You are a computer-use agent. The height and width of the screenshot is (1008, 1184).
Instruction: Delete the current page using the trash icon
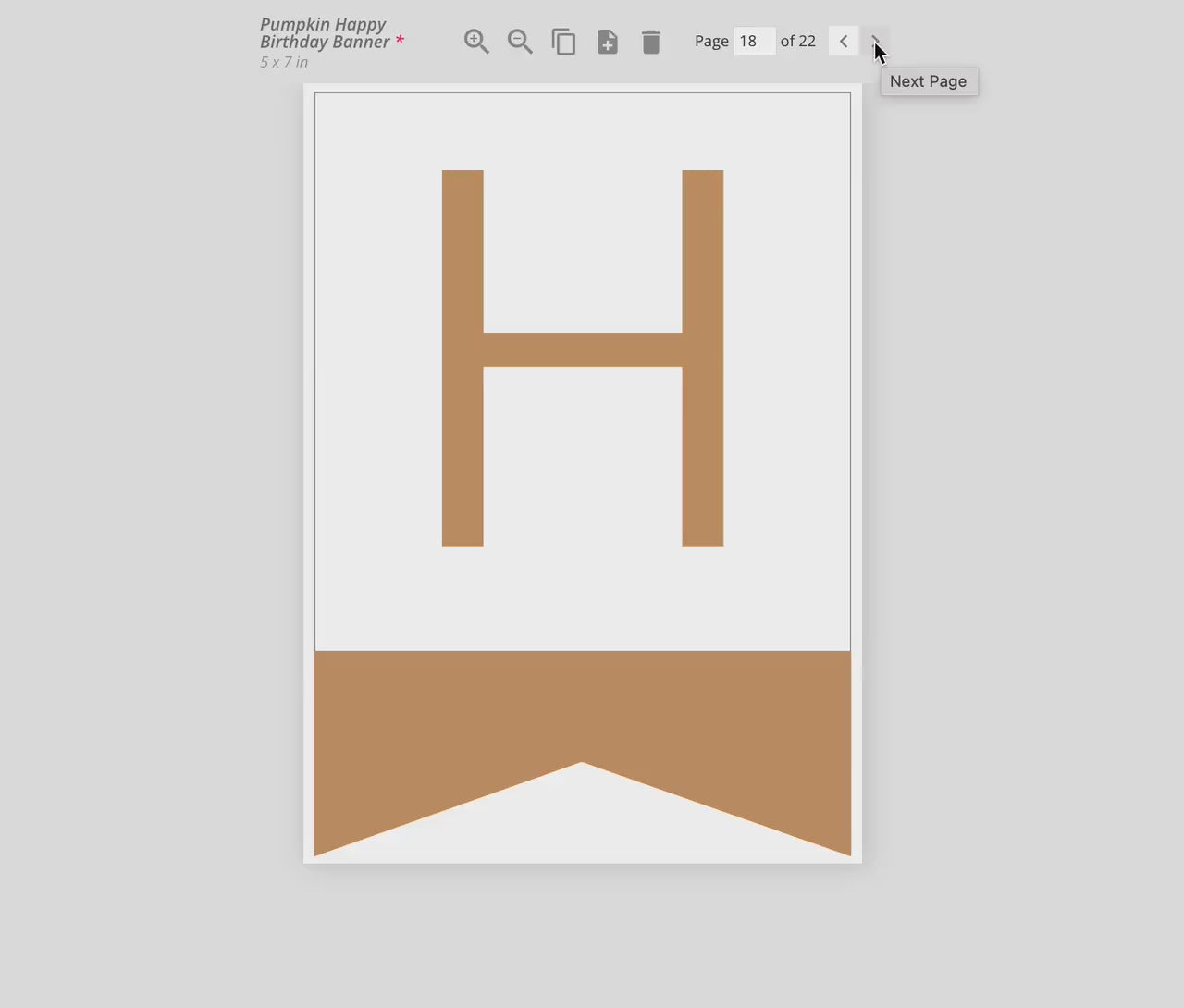(x=651, y=42)
